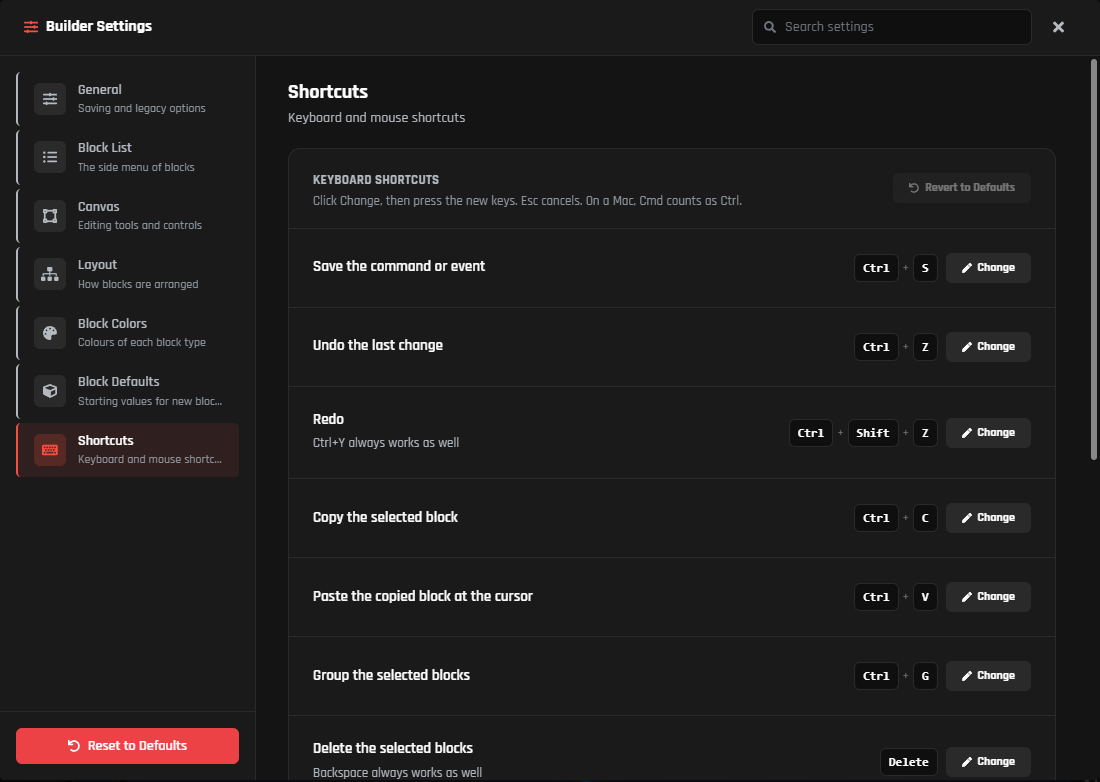Image resolution: width=1100 pixels, height=782 pixels.
Task: Click the 'KEYBOARD SHORTCUTS' section title
Action: pyautogui.click(x=375, y=180)
